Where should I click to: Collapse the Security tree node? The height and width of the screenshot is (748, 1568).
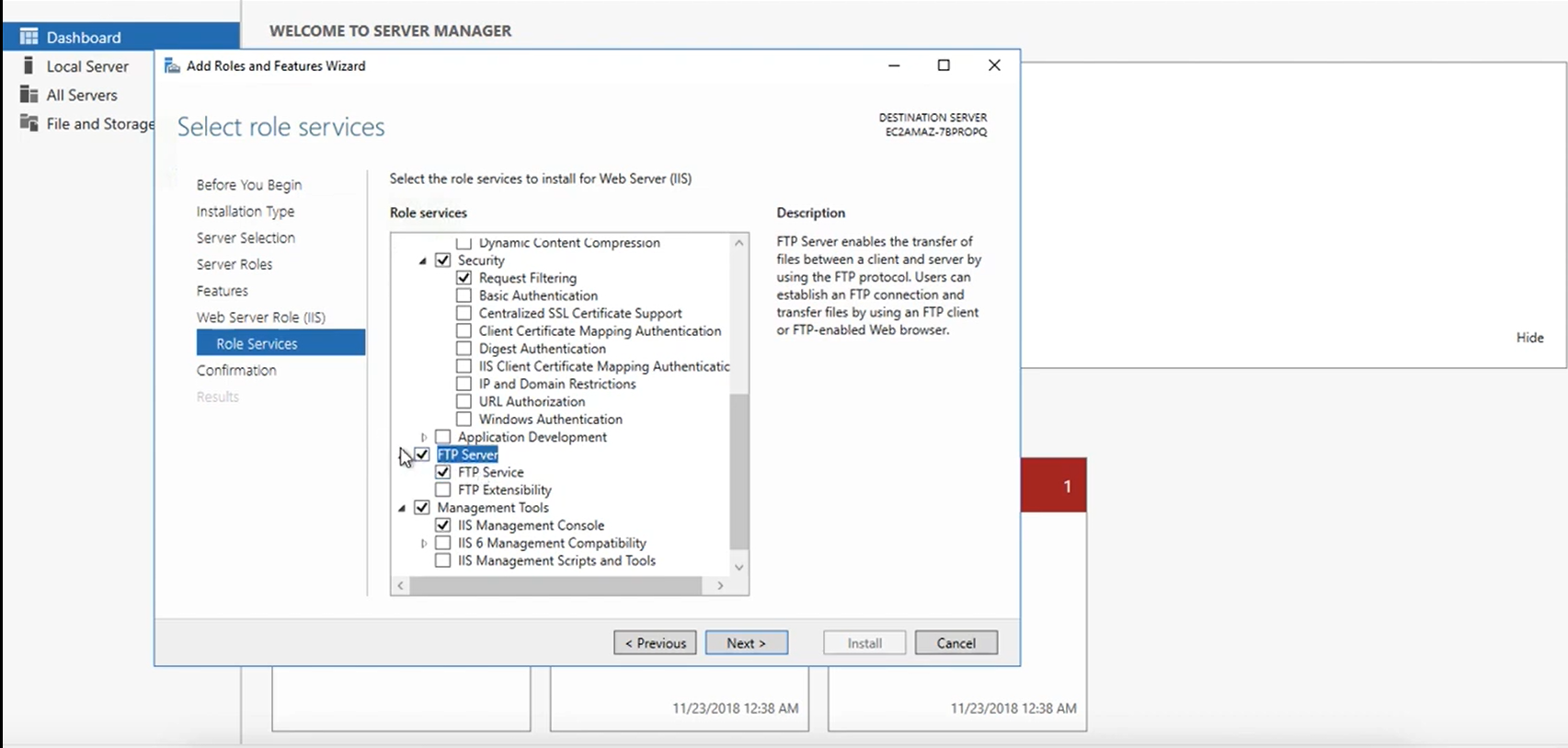tap(423, 261)
